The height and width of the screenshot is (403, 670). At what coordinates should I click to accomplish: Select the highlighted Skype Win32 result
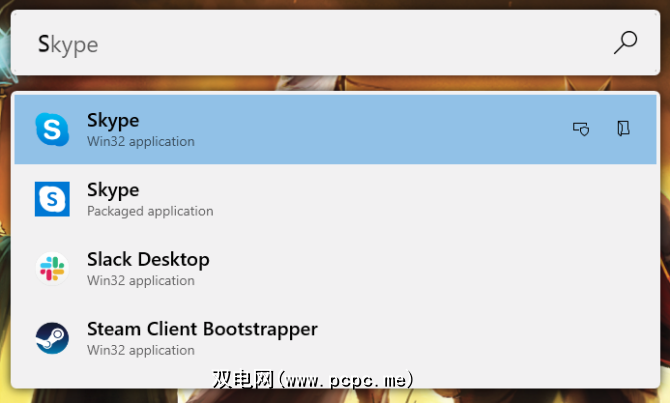(335, 129)
